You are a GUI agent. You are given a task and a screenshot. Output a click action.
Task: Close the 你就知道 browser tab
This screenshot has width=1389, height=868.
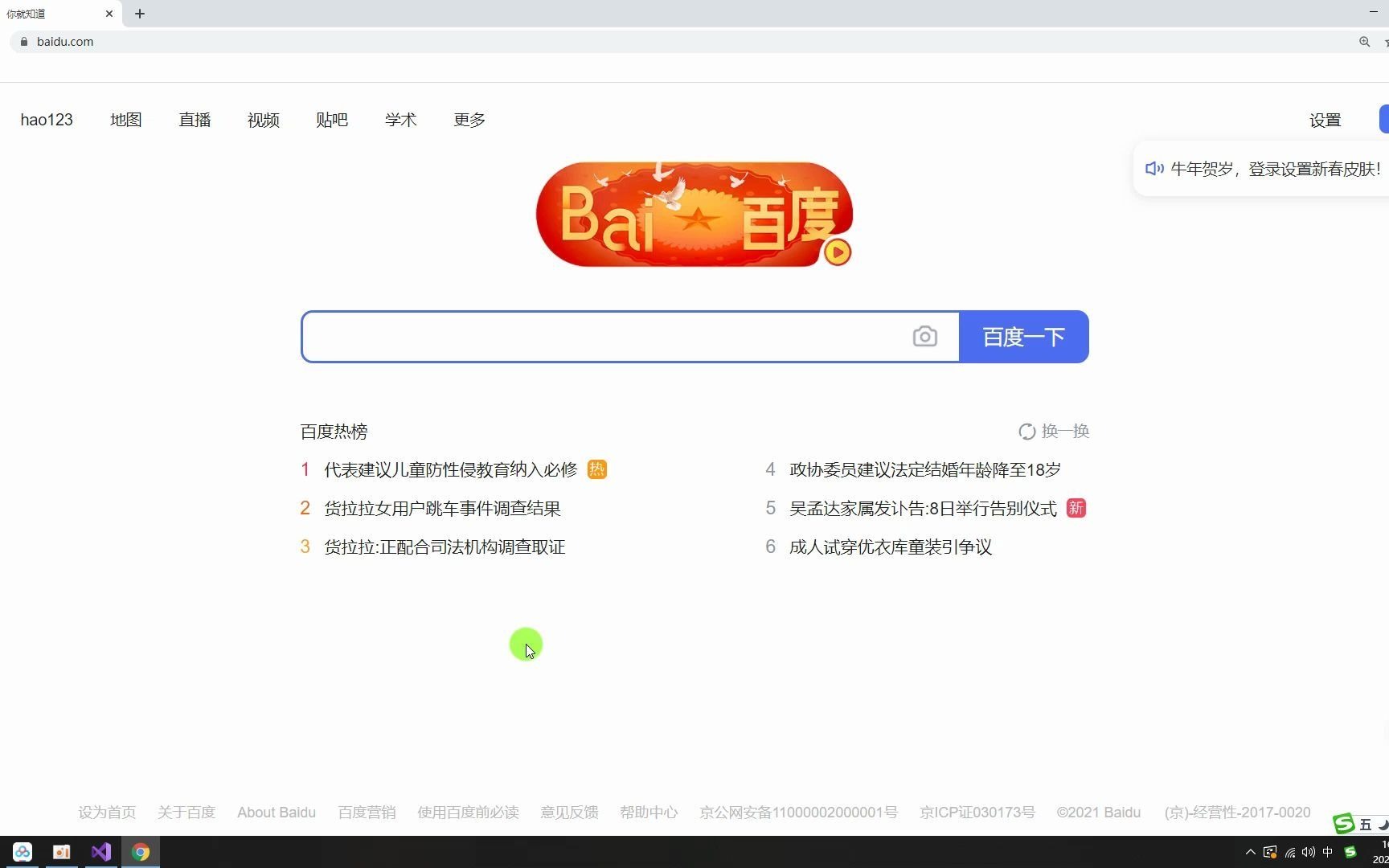click(x=109, y=14)
